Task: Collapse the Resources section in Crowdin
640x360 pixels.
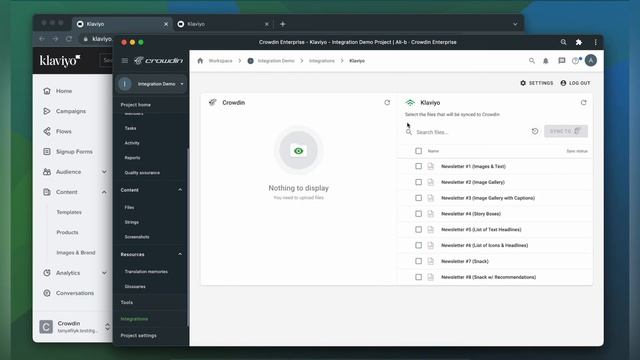Action: pyautogui.click(x=180, y=254)
